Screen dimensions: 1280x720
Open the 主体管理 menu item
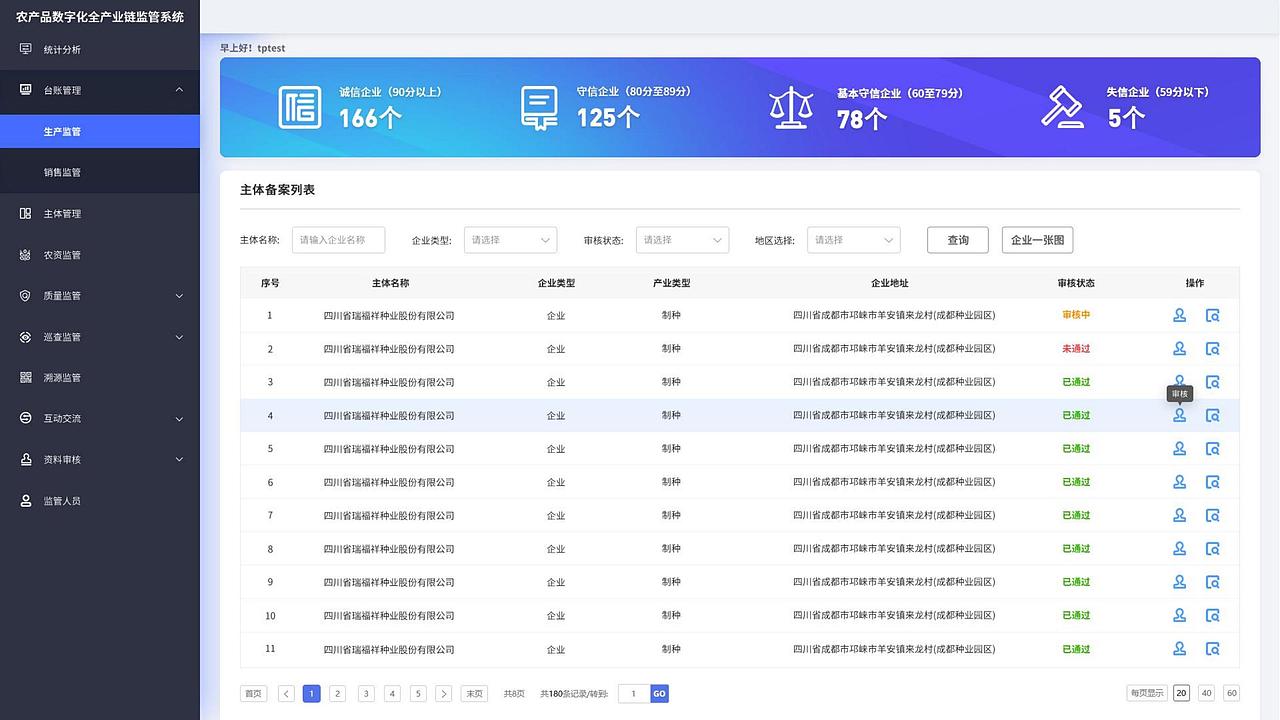(x=100, y=214)
